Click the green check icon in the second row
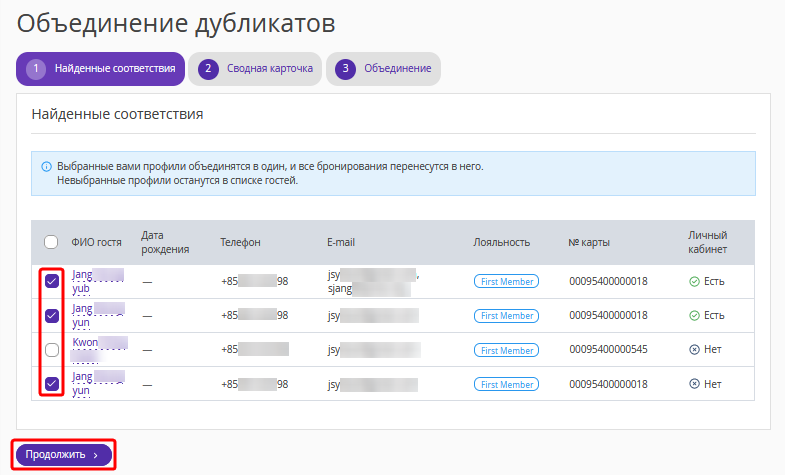The height and width of the screenshot is (475, 785). 694,316
